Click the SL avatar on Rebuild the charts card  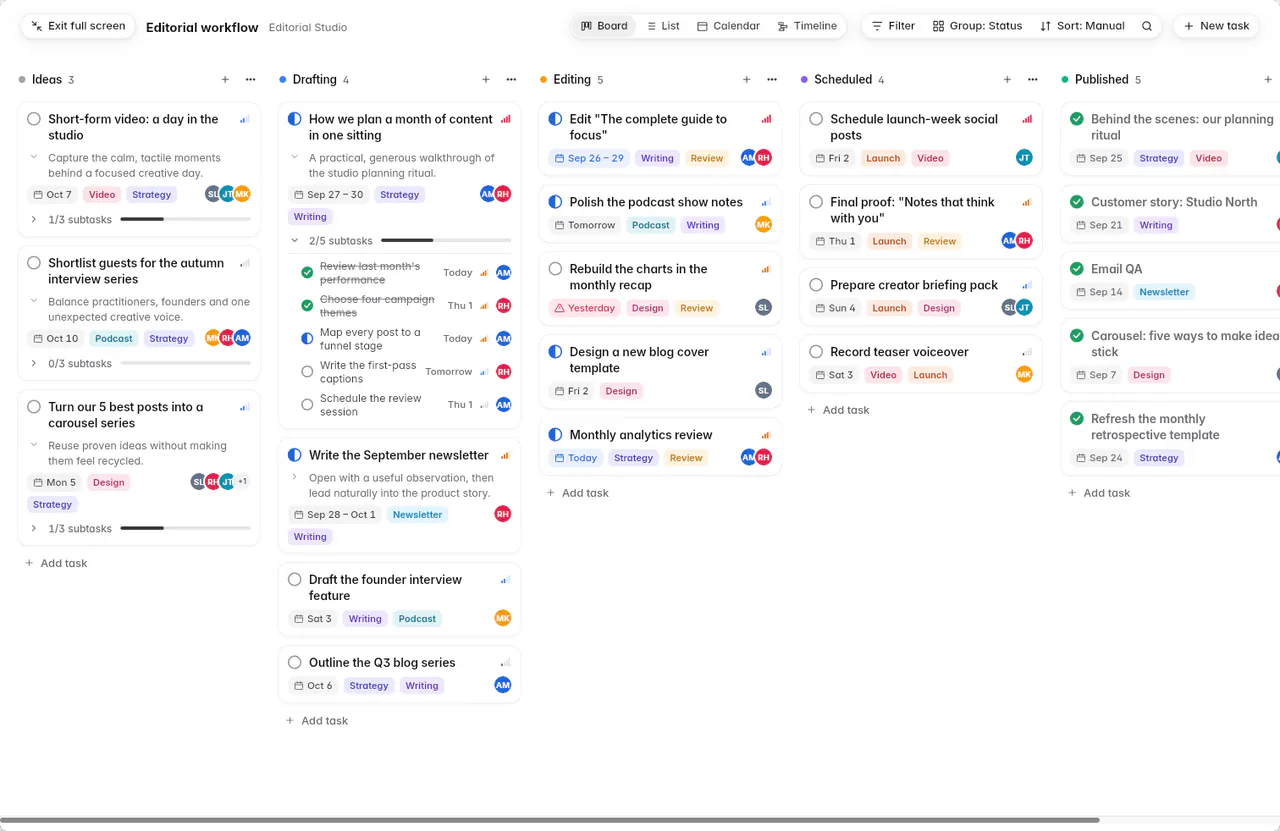764,308
